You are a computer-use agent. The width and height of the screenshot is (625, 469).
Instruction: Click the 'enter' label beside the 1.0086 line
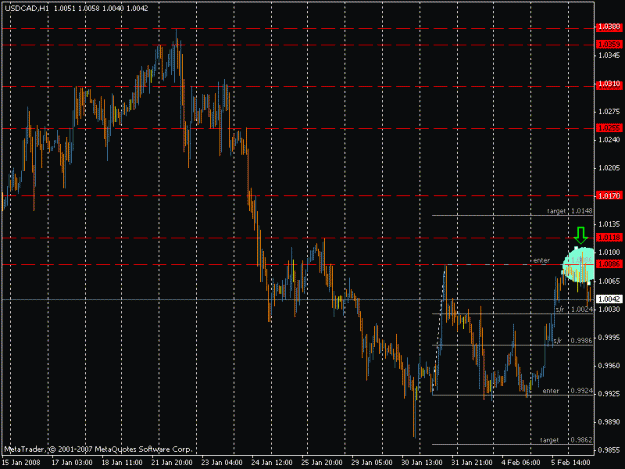coord(542,260)
